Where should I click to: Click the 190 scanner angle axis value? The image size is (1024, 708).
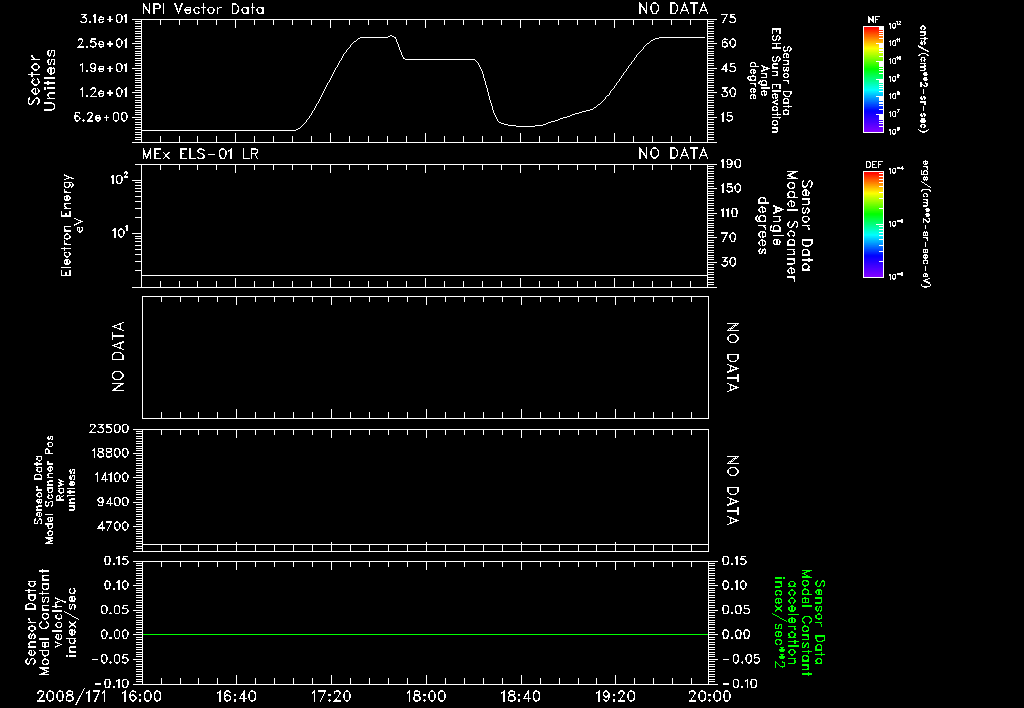point(731,164)
